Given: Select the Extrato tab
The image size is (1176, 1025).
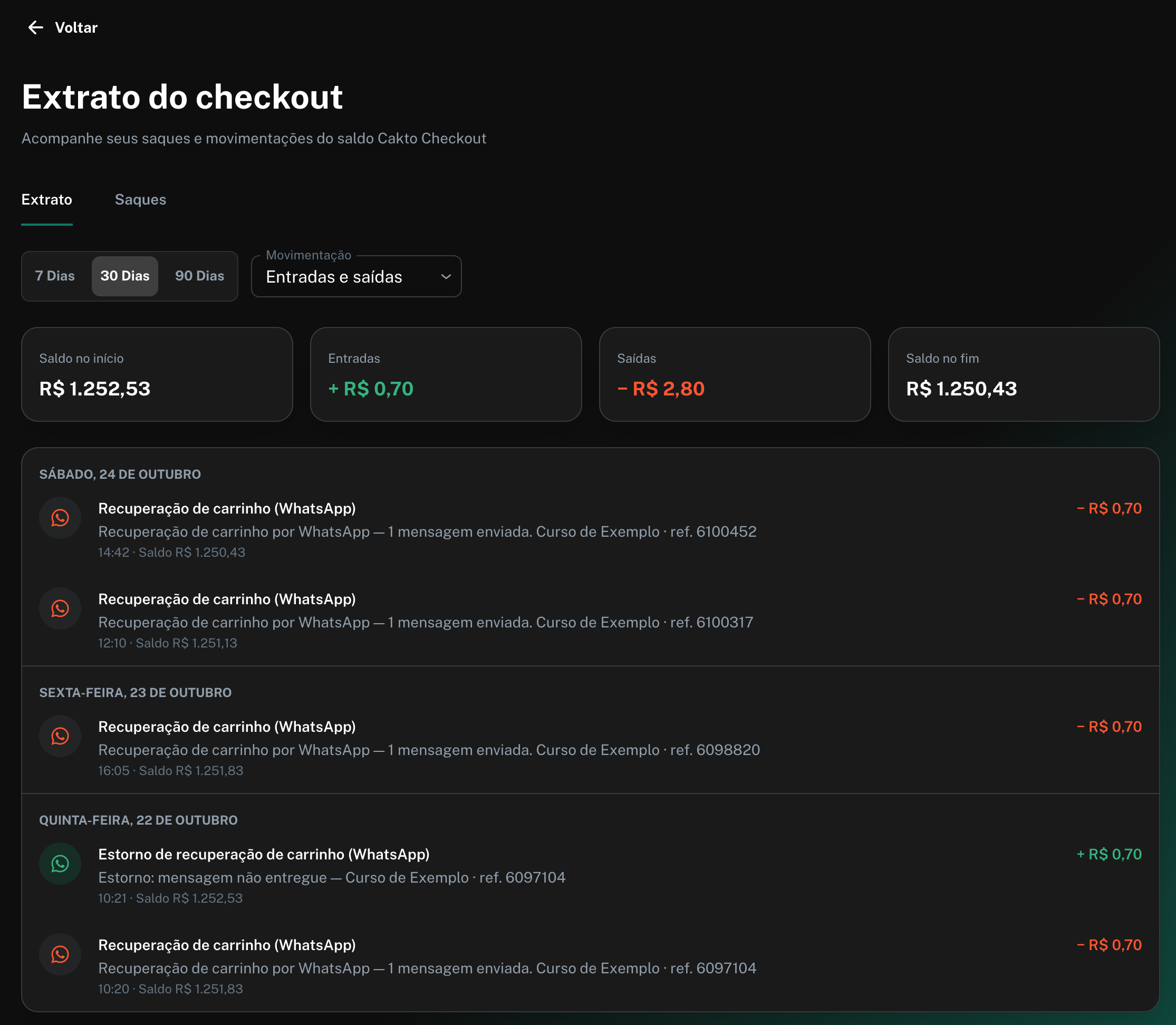Looking at the screenshot, I should point(47,200).
